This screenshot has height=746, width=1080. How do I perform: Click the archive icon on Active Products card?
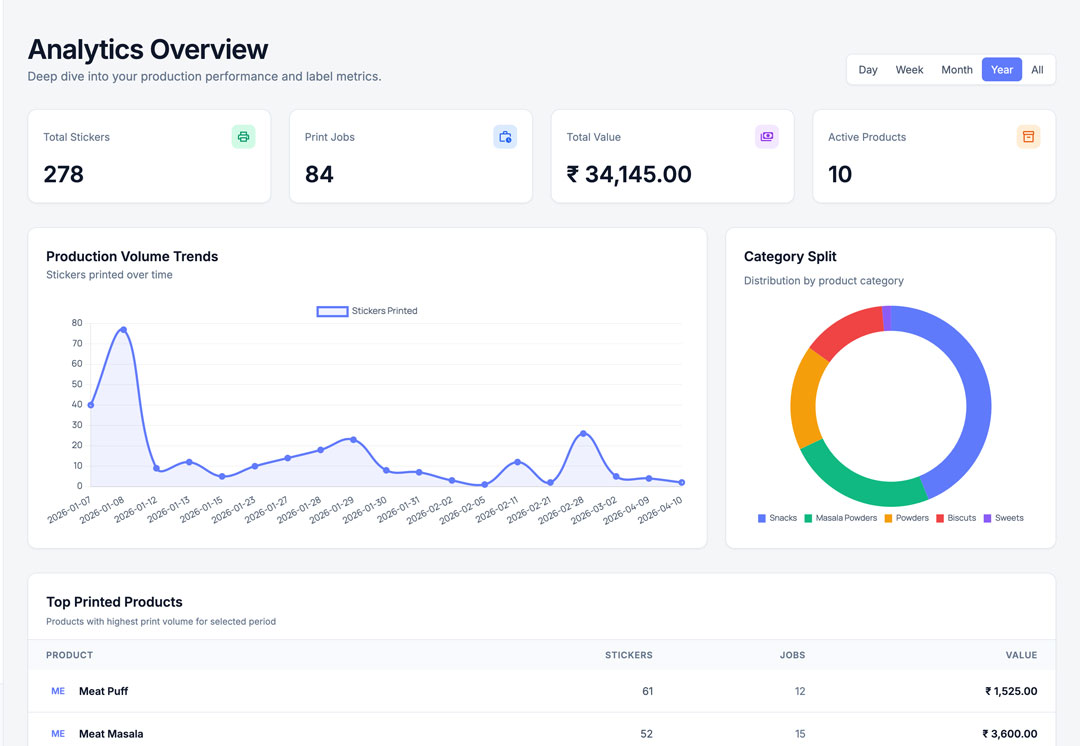point(1029,136)
